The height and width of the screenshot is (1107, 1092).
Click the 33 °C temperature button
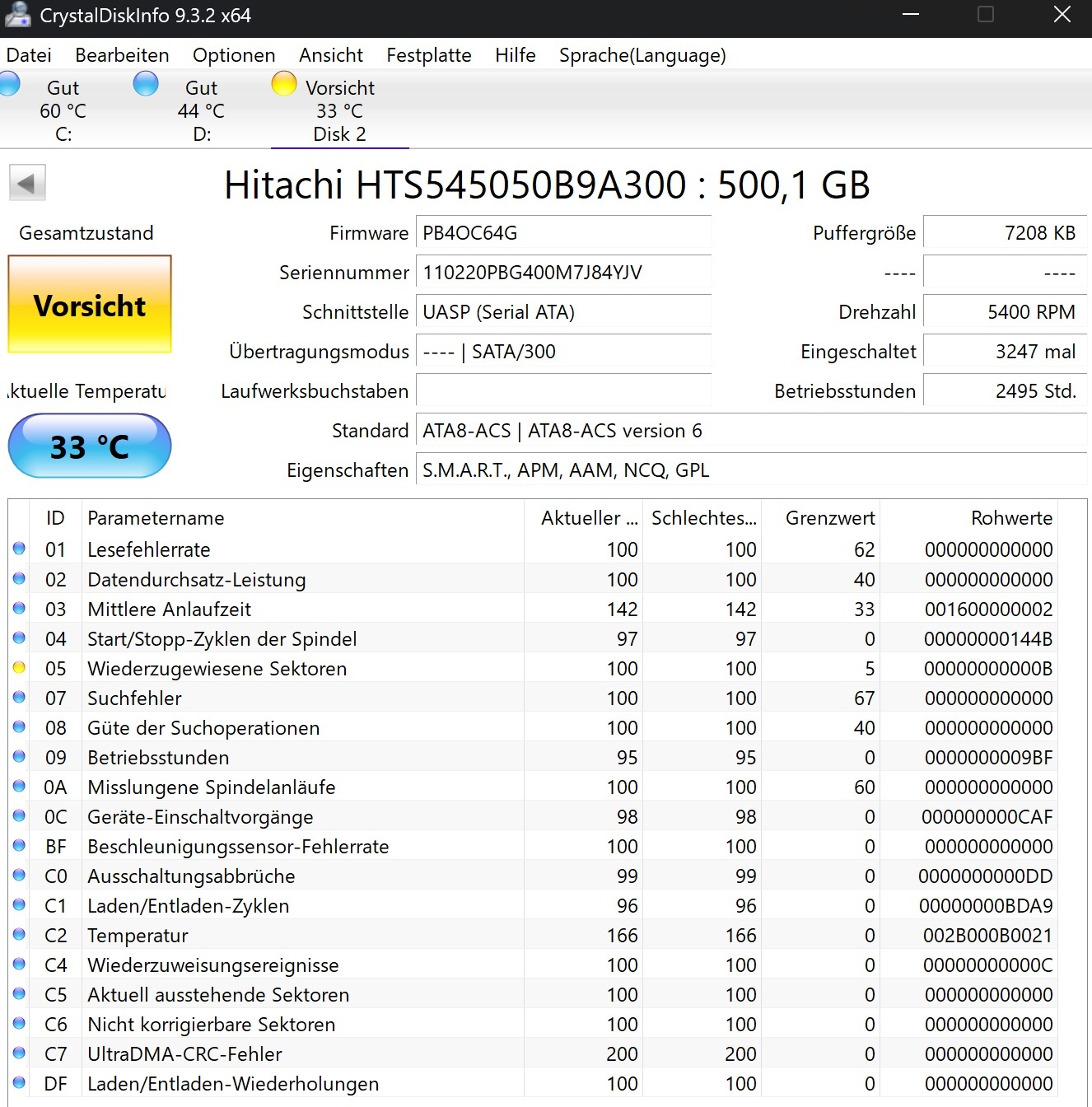click(90, 446)
